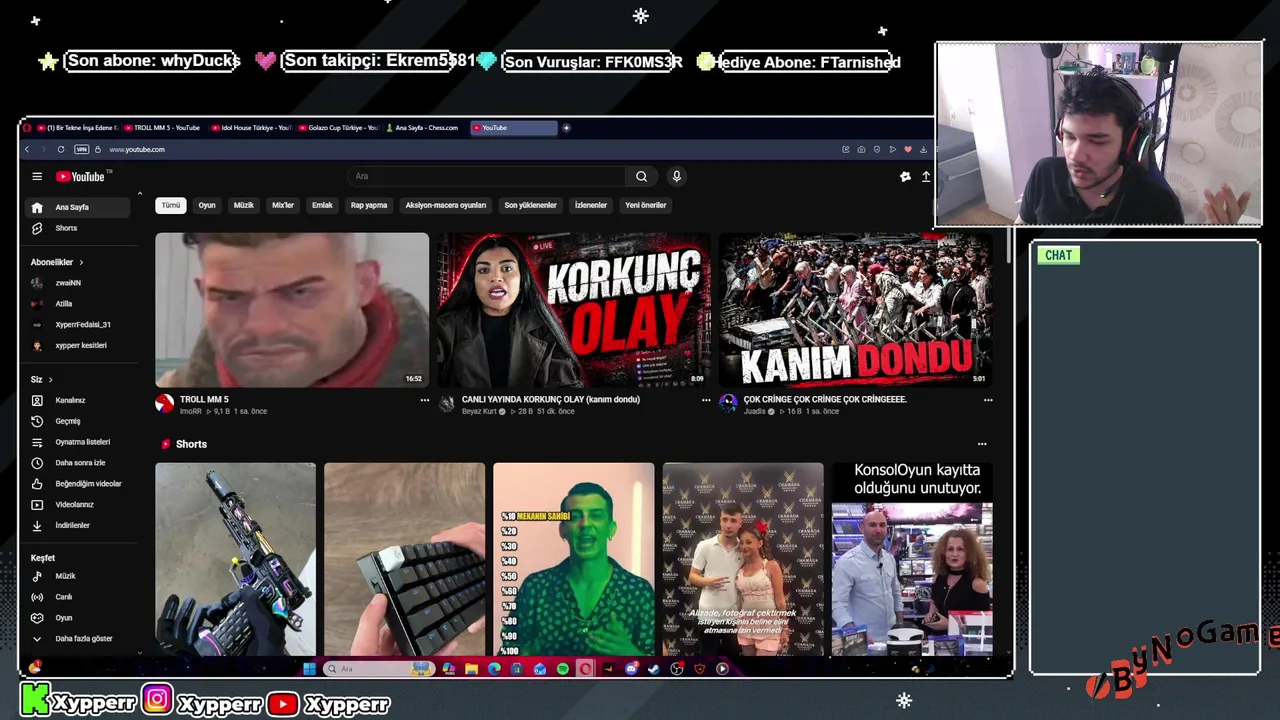Select Aksiyon-macera oyunları chip
1280x720 pixels.
click(x=446, y=205)
